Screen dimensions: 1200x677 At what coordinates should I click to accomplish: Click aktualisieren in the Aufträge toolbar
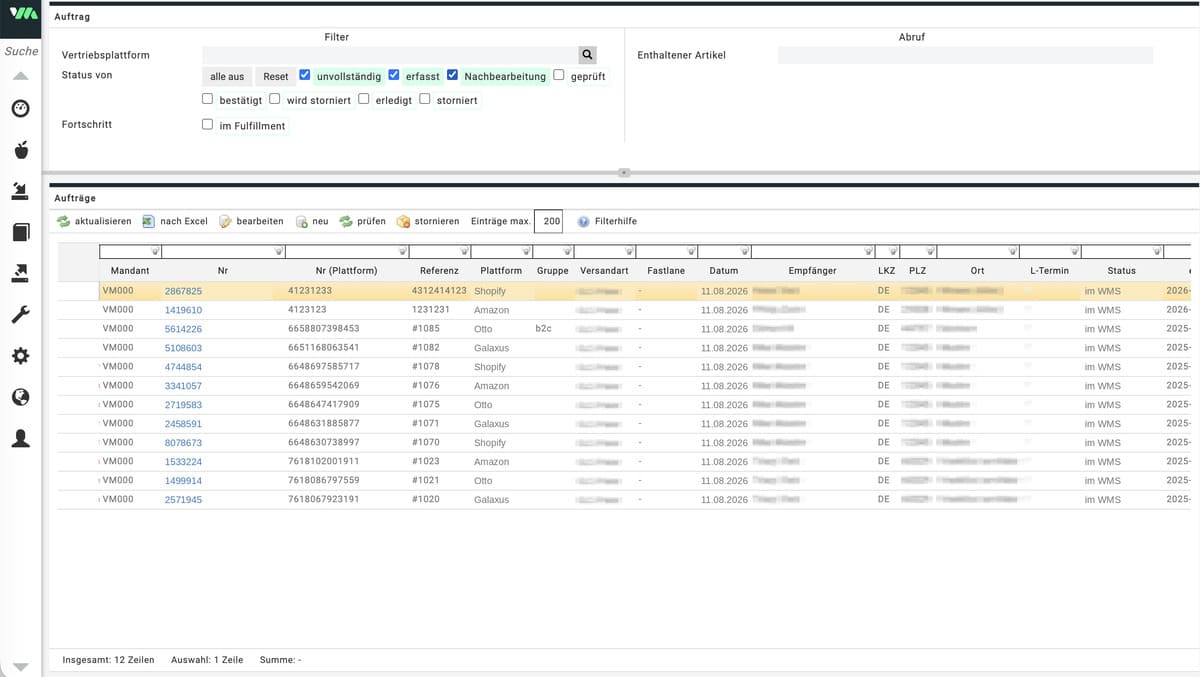(94, 221)
